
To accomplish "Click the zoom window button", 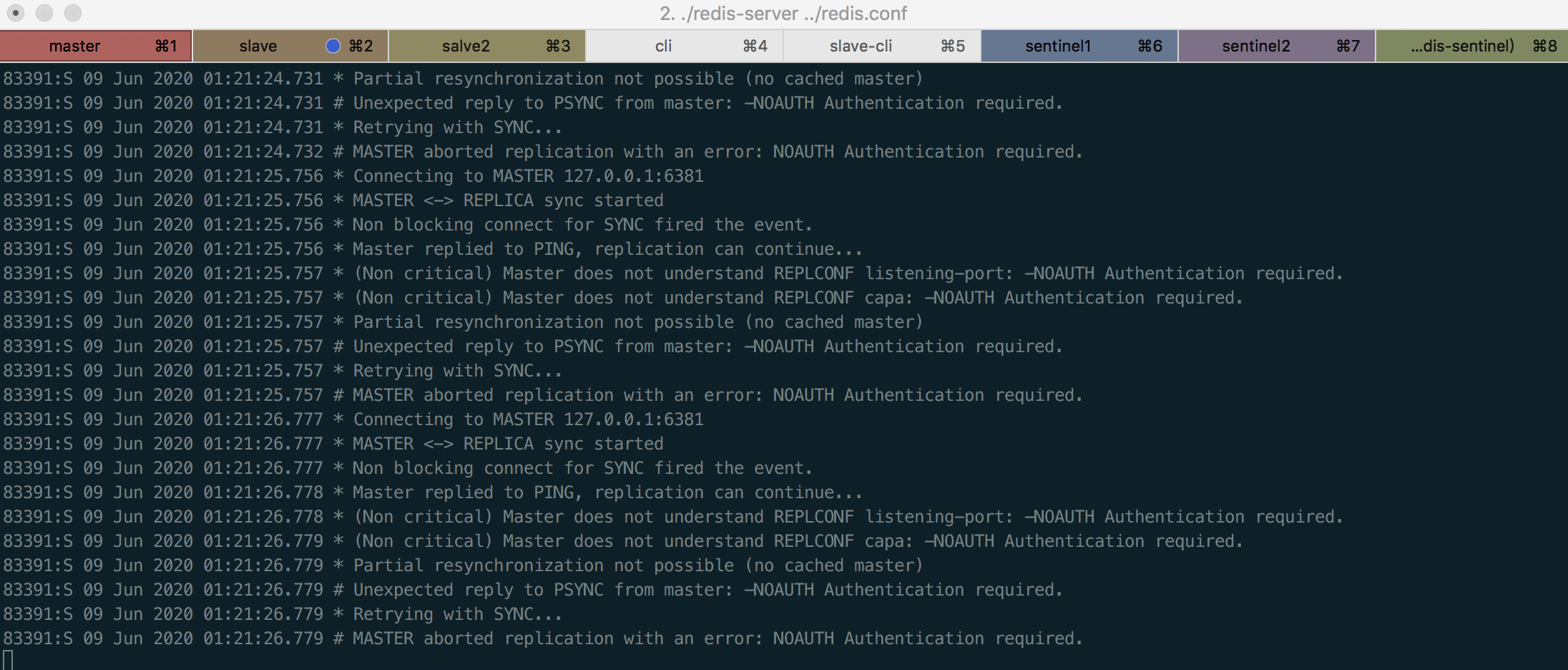I will click(x=73, y=13).
